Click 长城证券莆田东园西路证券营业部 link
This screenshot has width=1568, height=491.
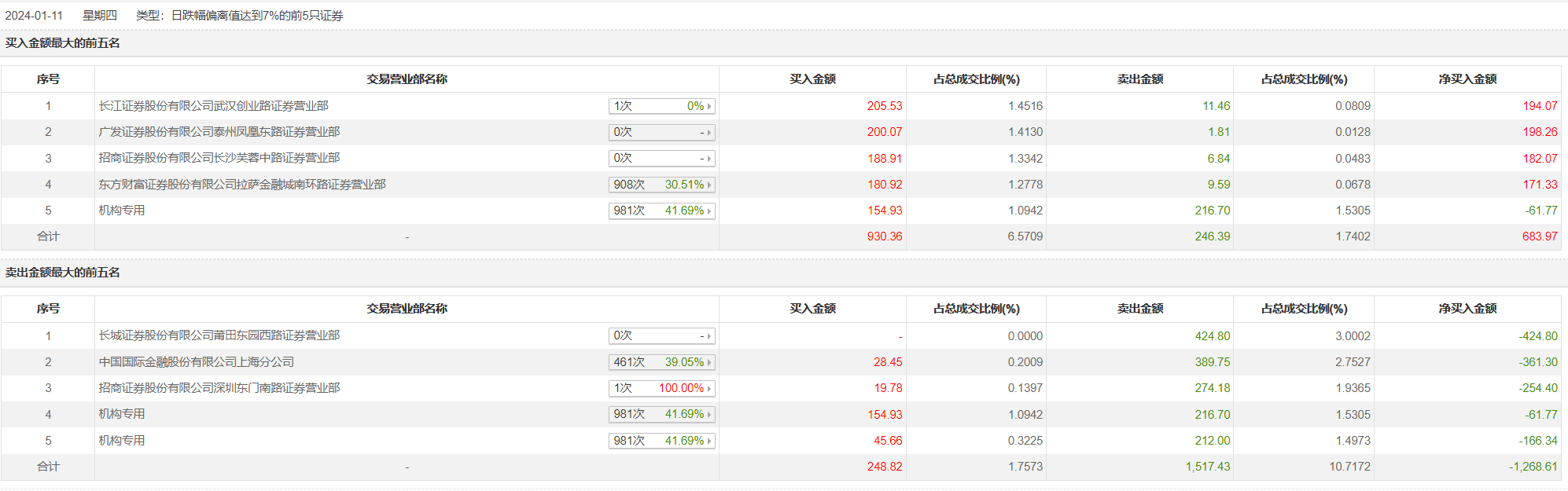(219, 335)
